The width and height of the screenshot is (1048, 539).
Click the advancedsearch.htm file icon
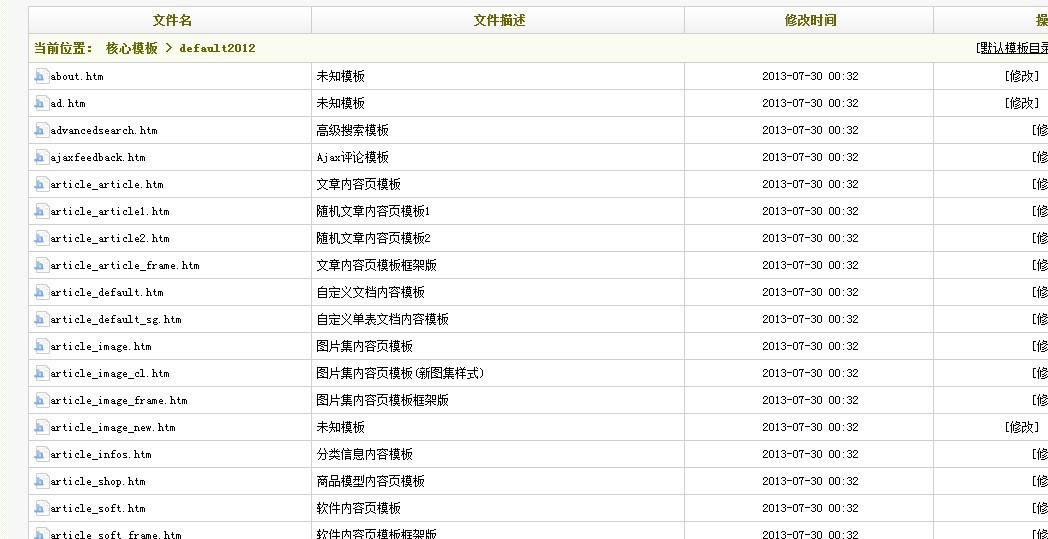click(41, 130)
